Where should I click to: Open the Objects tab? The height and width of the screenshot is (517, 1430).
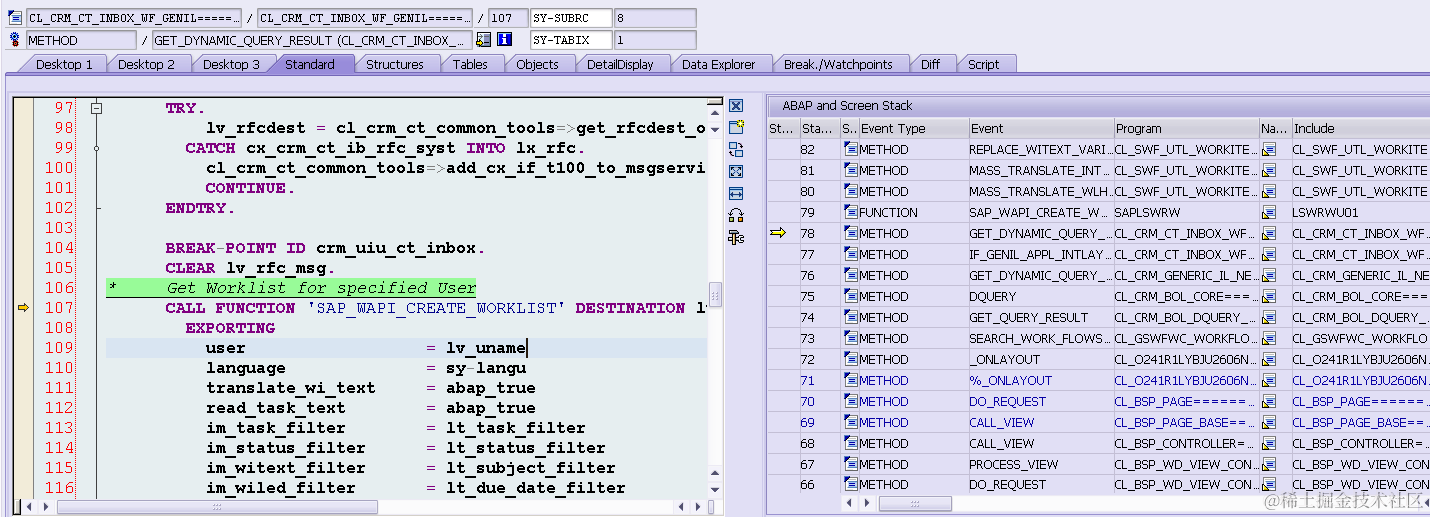point(537,64)
